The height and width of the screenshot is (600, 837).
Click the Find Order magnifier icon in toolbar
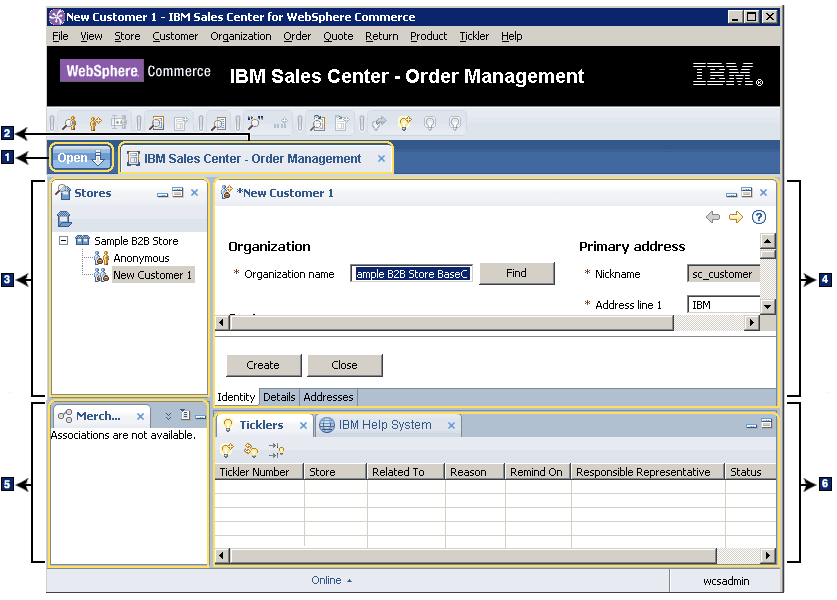coord(156,123)
